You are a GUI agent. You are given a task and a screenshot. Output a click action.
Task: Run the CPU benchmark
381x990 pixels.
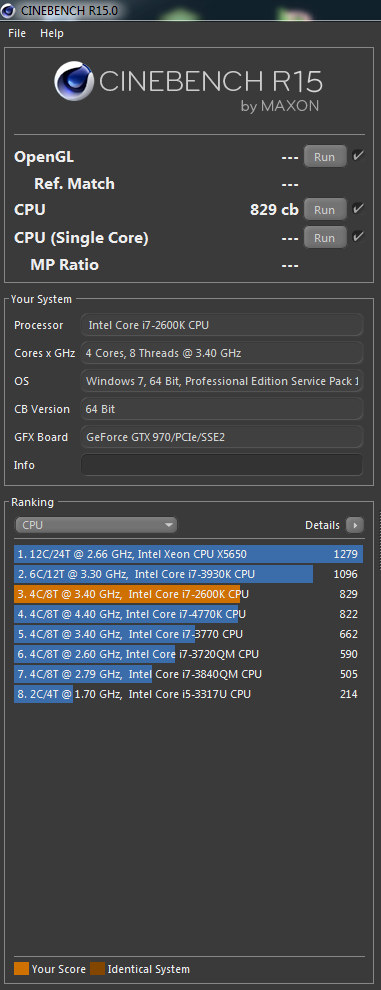coord(324,210)
